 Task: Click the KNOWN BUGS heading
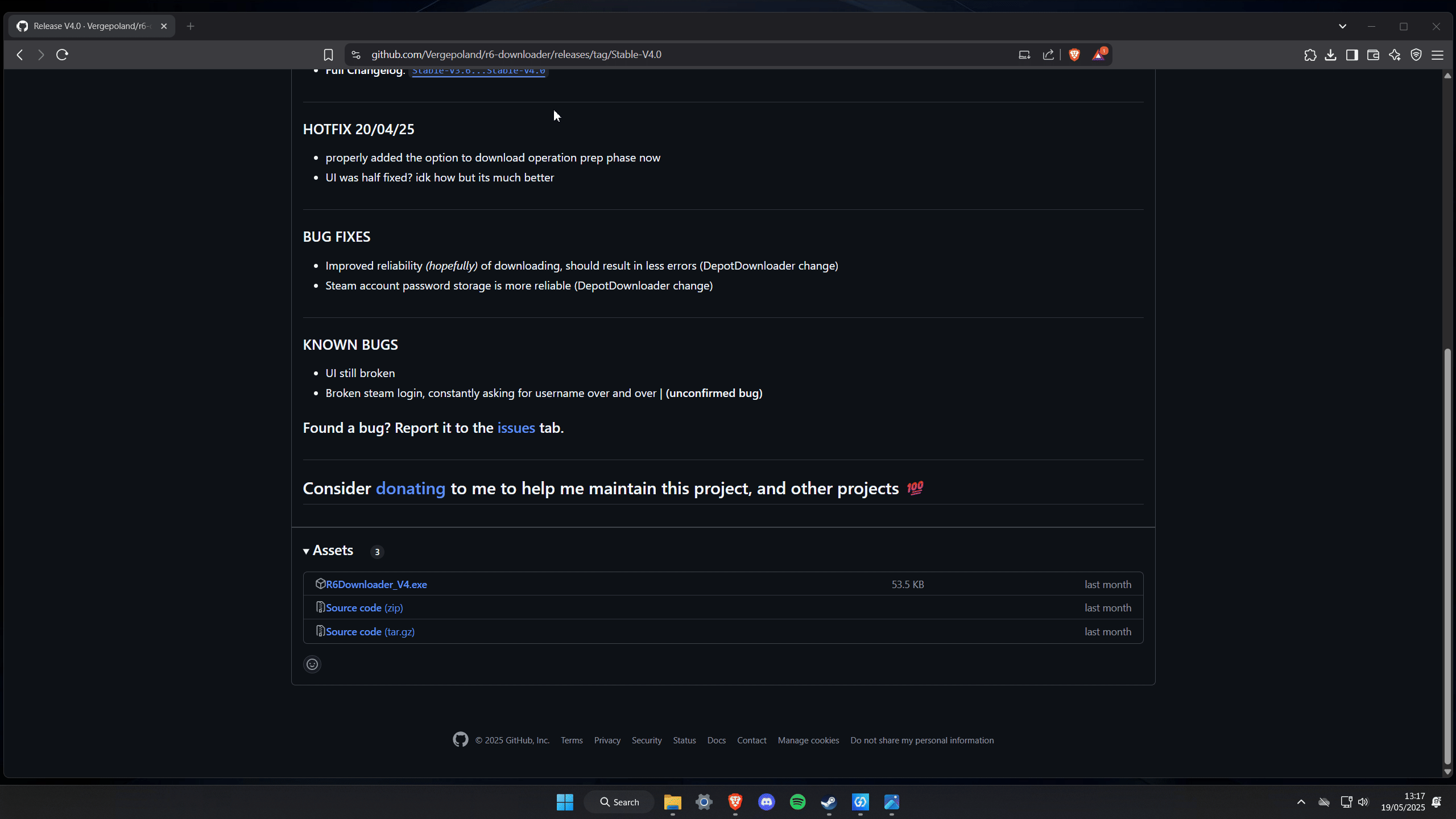(350, 345)
